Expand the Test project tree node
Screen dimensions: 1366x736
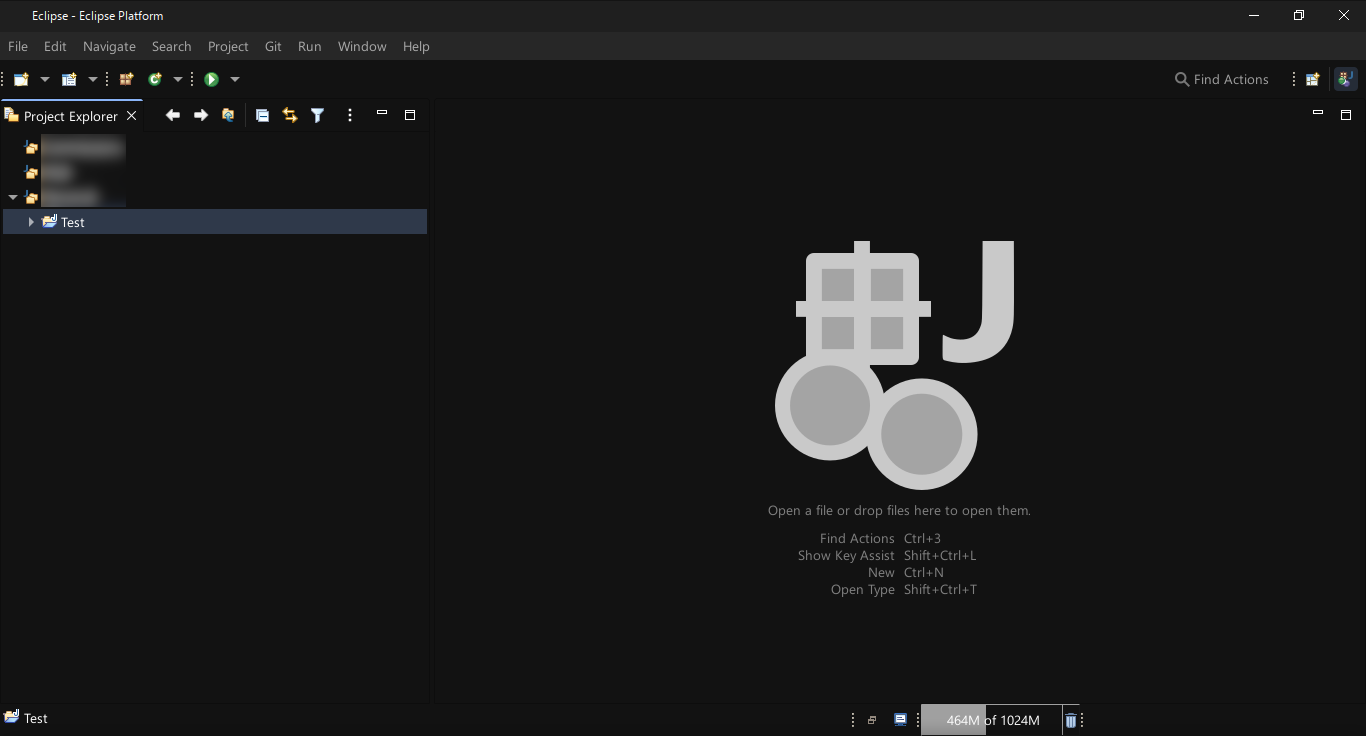31,222
